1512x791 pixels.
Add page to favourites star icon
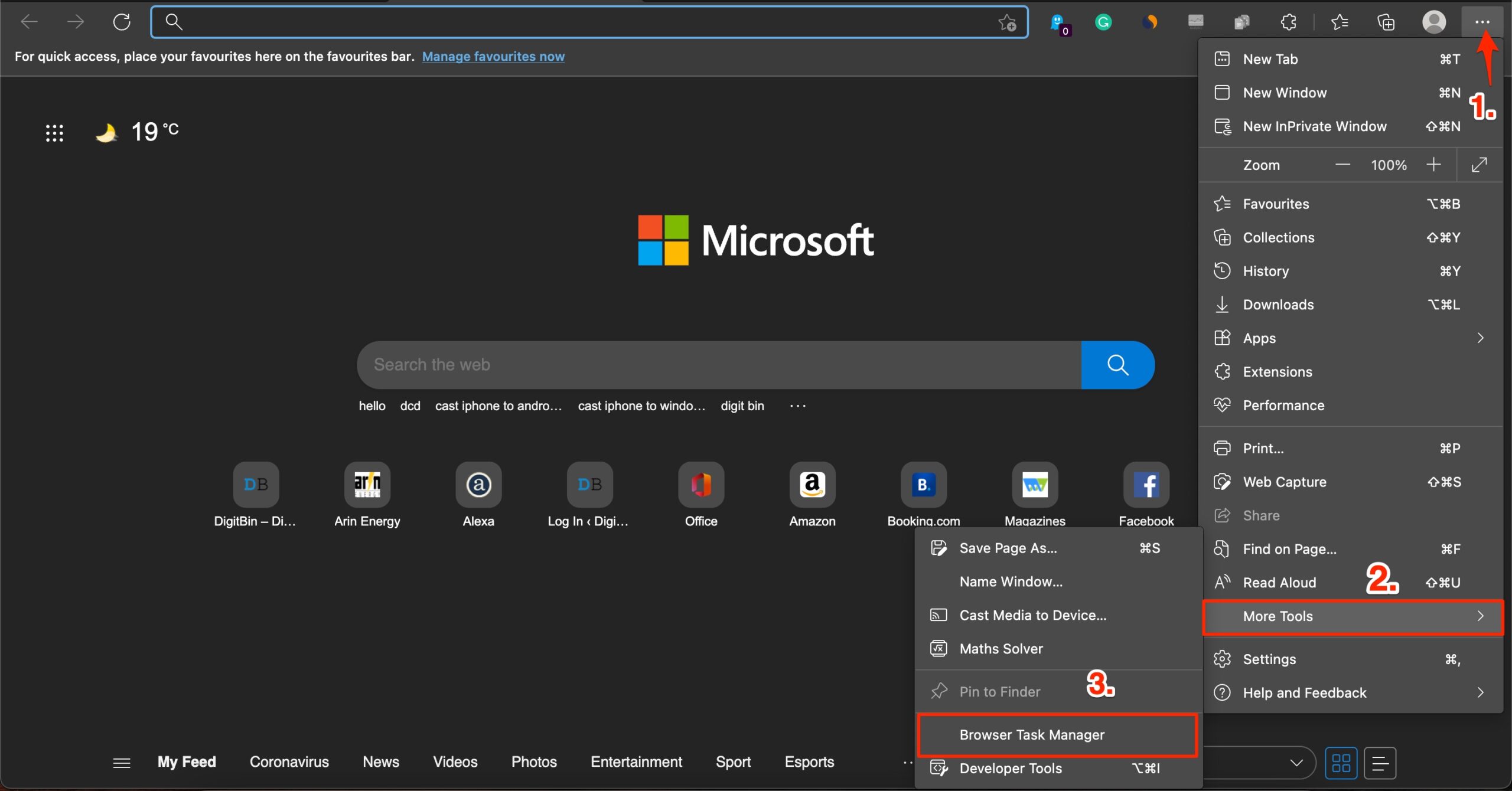pyautogui.click(x=1007, y=22)
